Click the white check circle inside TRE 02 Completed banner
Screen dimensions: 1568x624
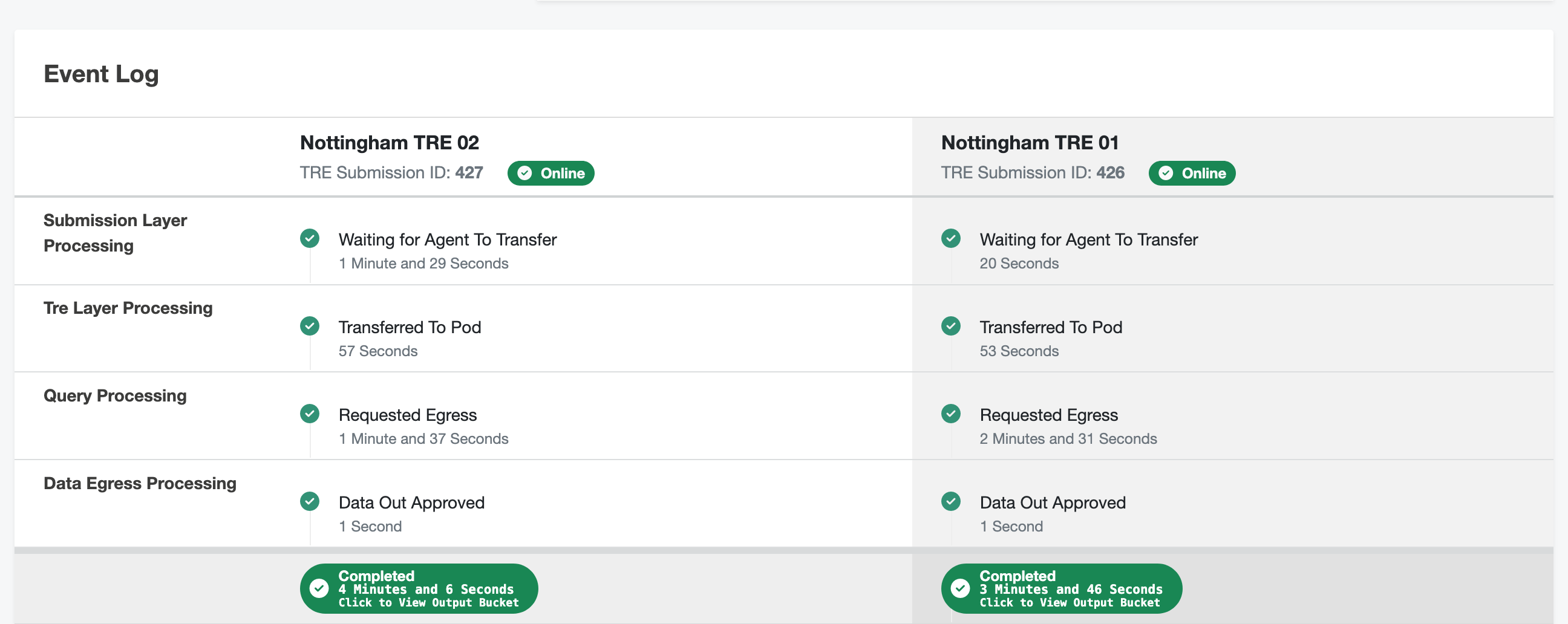pos(319,588)
